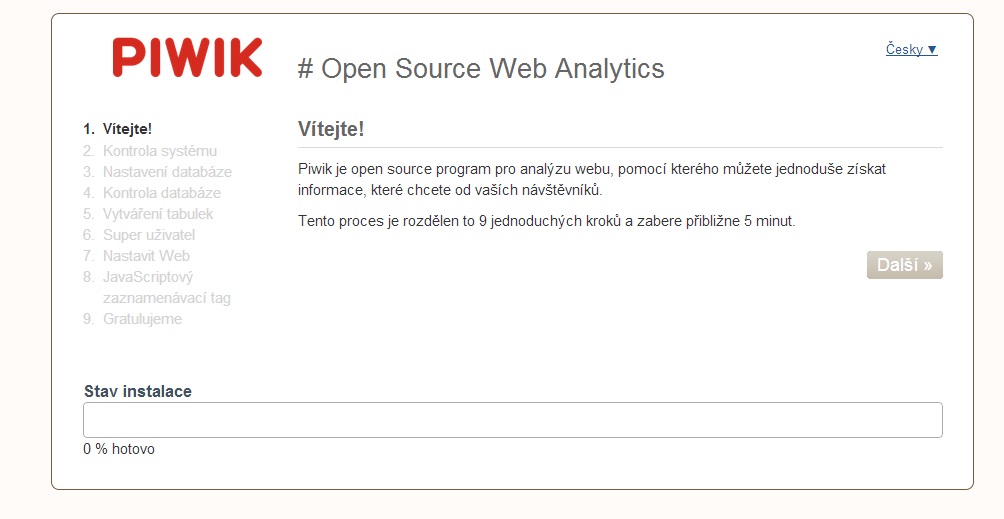The width and height of the screenshot is (1004, 519).
Task: Click the sentence about 9 jednoduchých kroků
Action: tap(546, 221)
